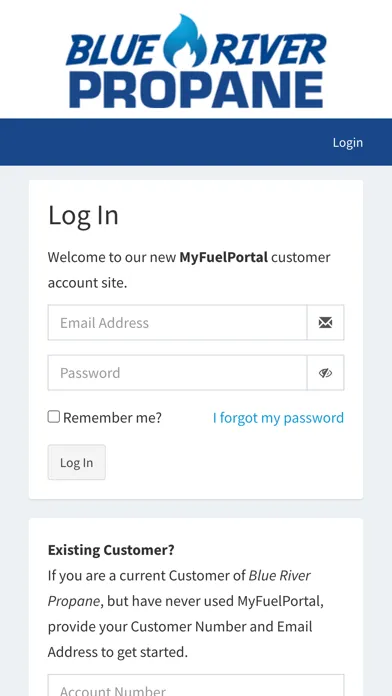Toggle password visibility with the crossed-eye icon

click(325, 373)
